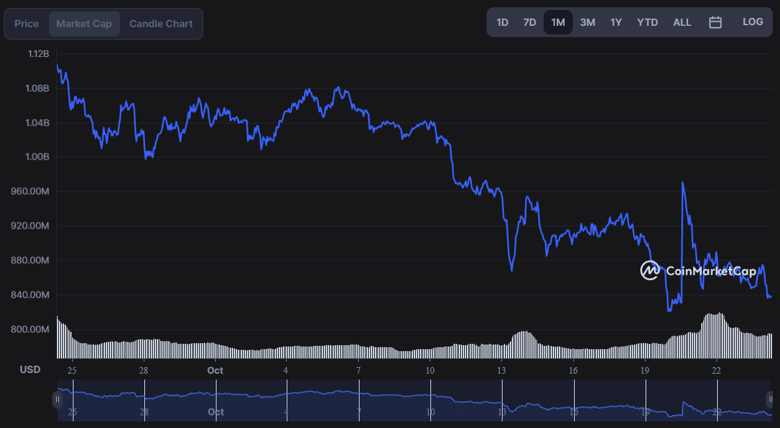
Task: Click the USD currency label
Action: click(30, 369)
